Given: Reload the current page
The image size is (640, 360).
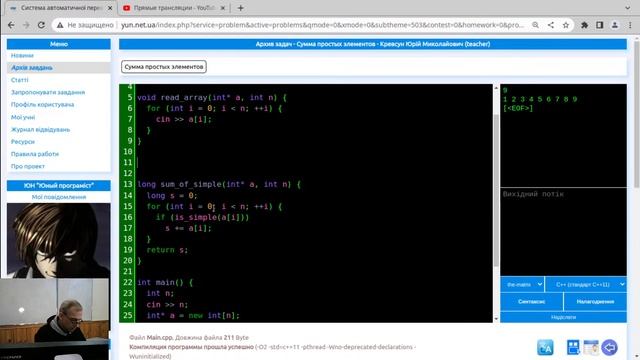Looking at the screenshot, I should (41, 25).
